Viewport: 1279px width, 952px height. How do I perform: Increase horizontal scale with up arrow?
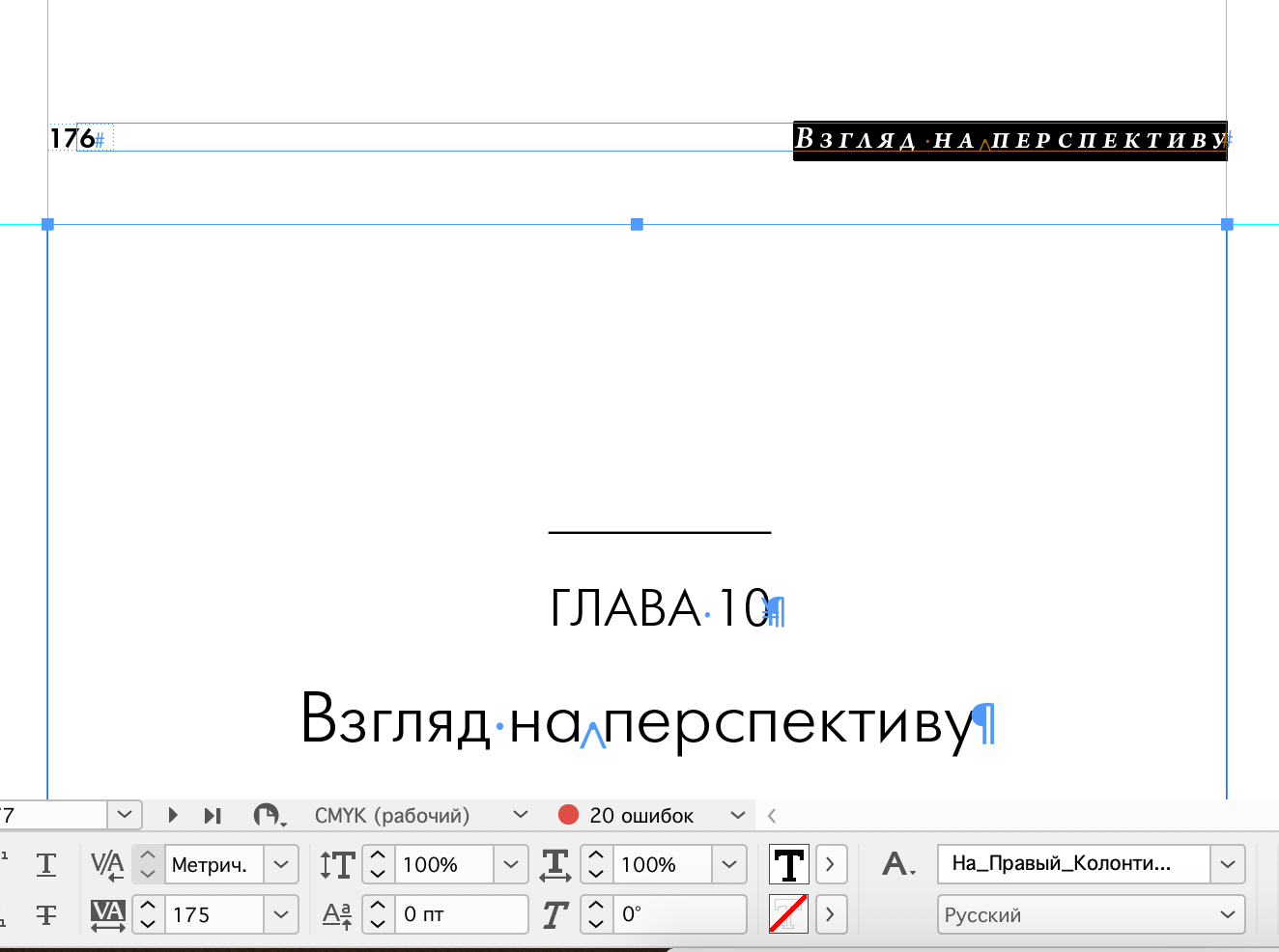click(x=596, y=855)
